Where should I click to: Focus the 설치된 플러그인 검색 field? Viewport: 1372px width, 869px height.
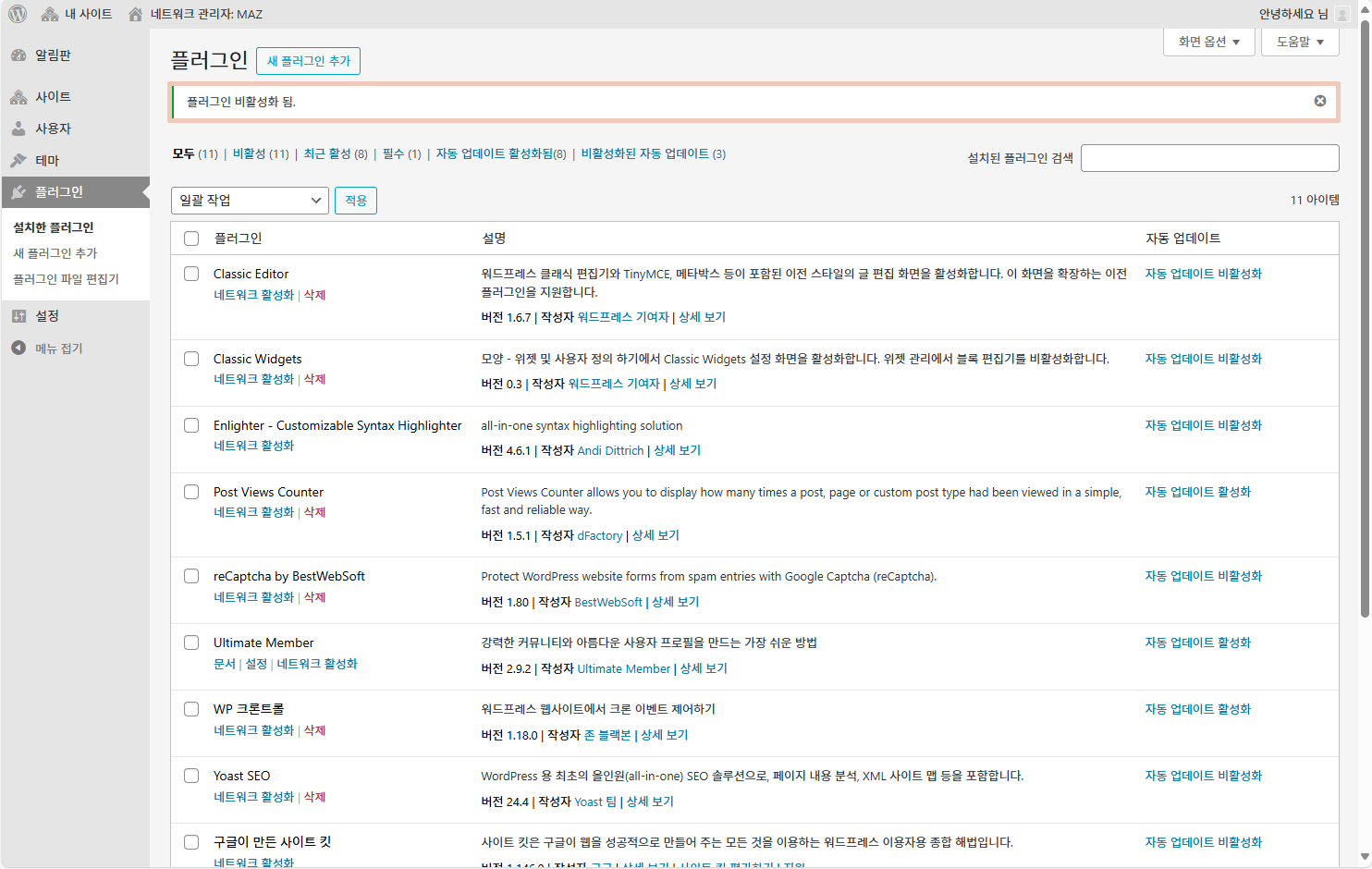(x=1210, y=158)
